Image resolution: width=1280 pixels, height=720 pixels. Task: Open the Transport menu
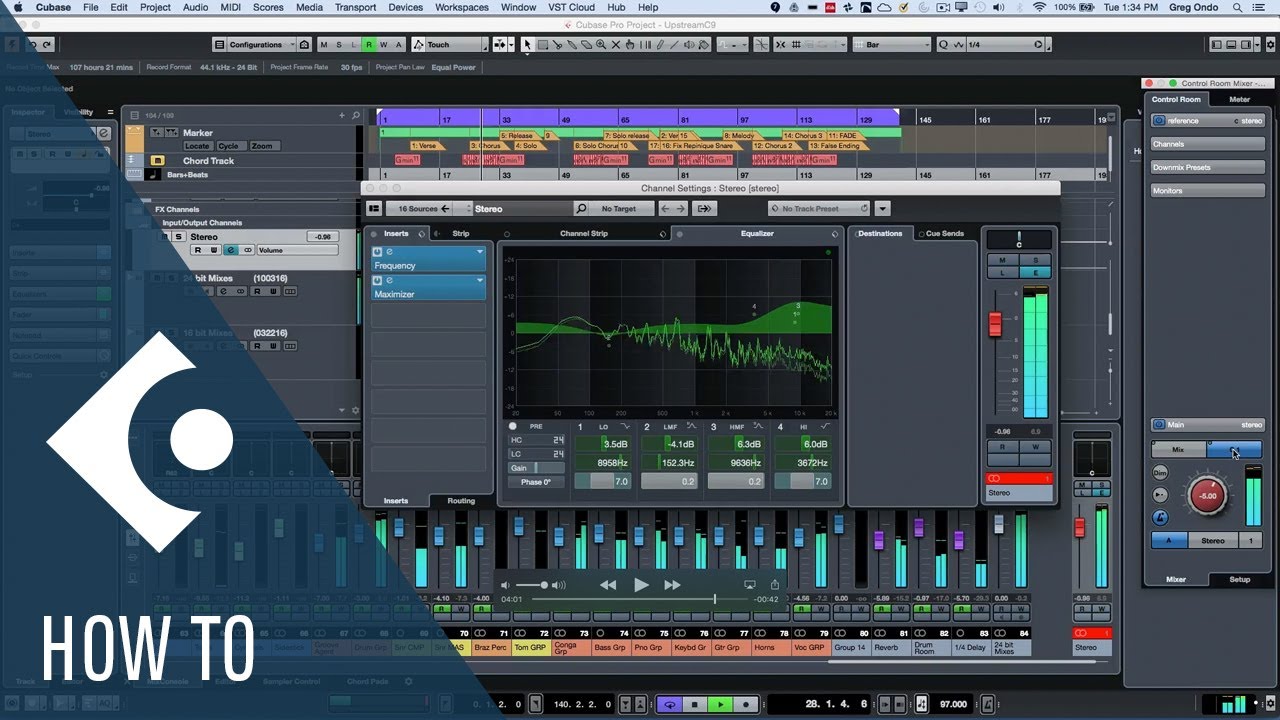tap(355, 7)
